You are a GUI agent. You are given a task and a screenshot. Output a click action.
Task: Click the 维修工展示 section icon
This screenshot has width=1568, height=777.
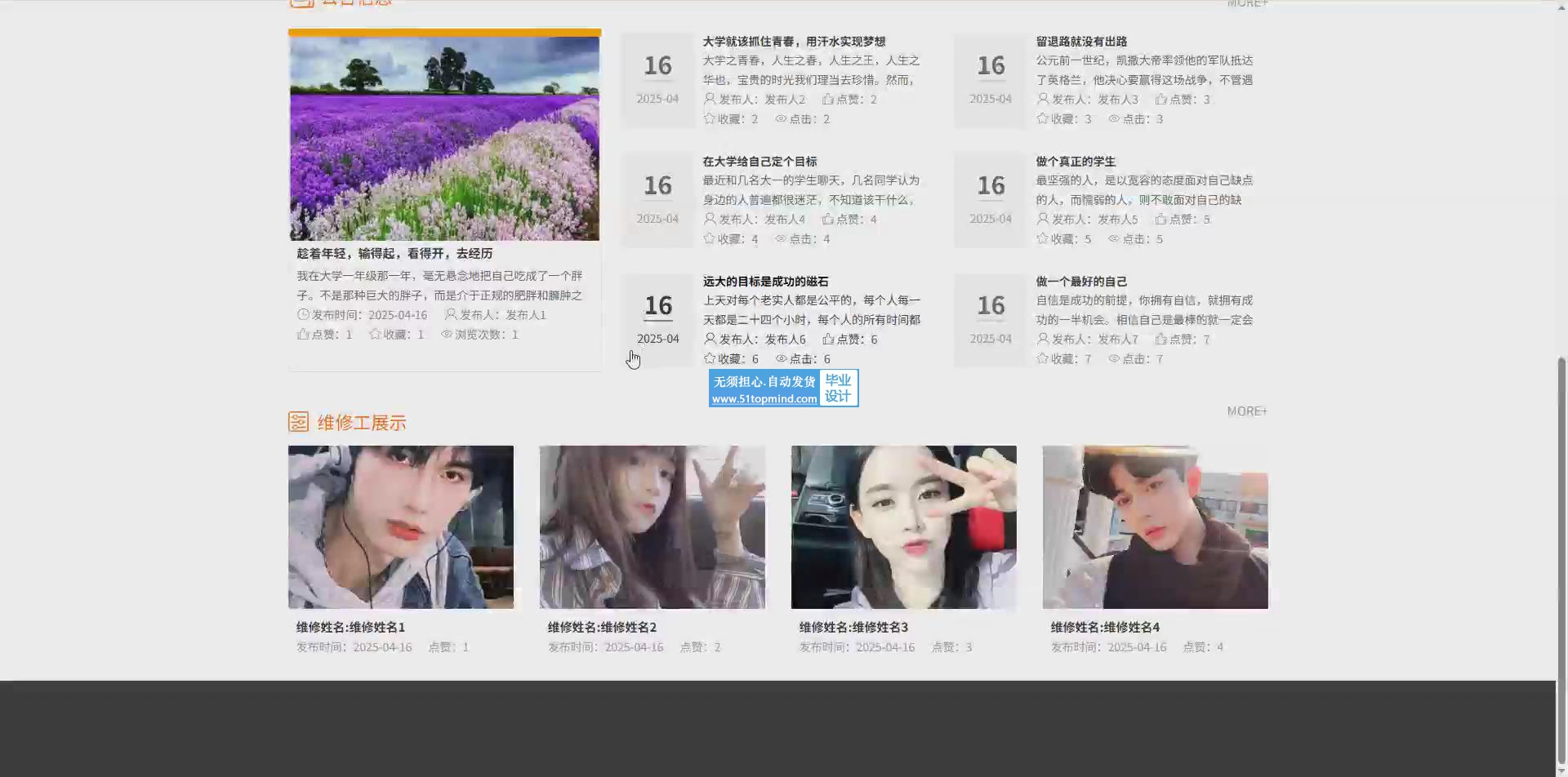[x=298, y=422]
